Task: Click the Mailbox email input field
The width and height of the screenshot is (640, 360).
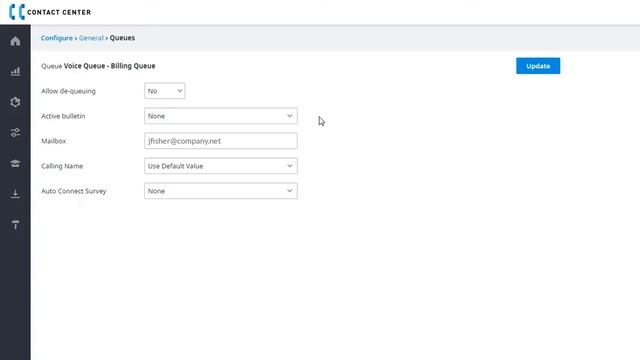Action: coord(220,141)
